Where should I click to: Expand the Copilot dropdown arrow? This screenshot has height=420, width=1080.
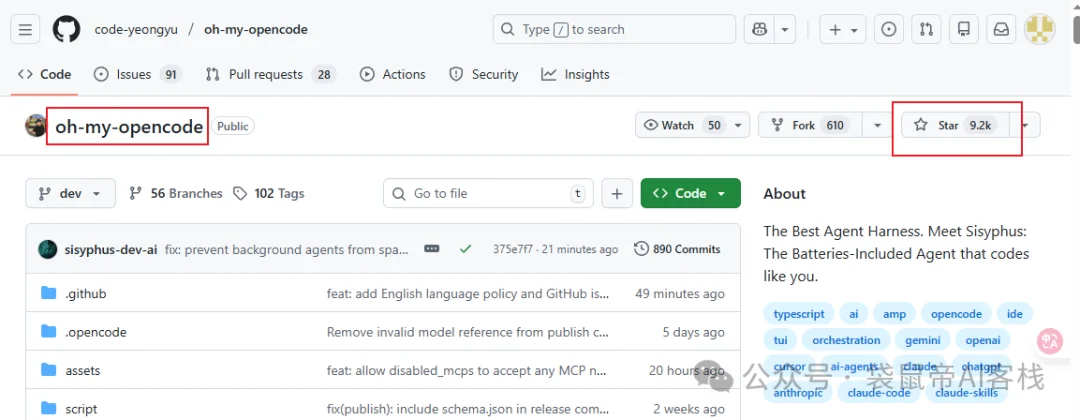coord(785,30)
